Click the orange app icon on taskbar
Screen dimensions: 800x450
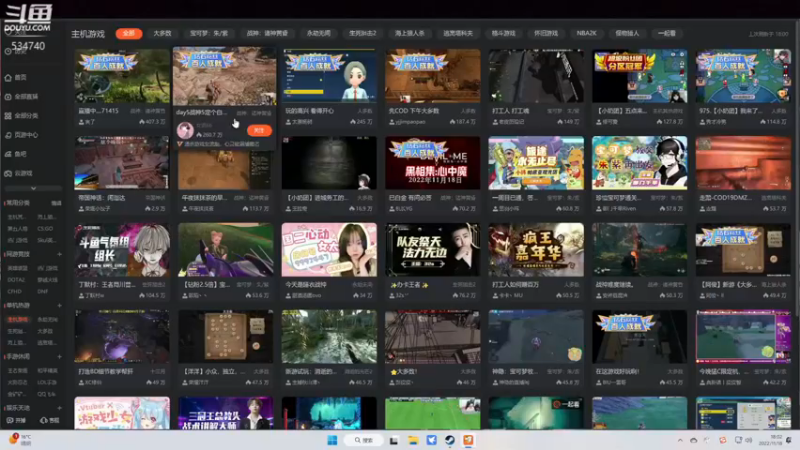coord(468,440)
